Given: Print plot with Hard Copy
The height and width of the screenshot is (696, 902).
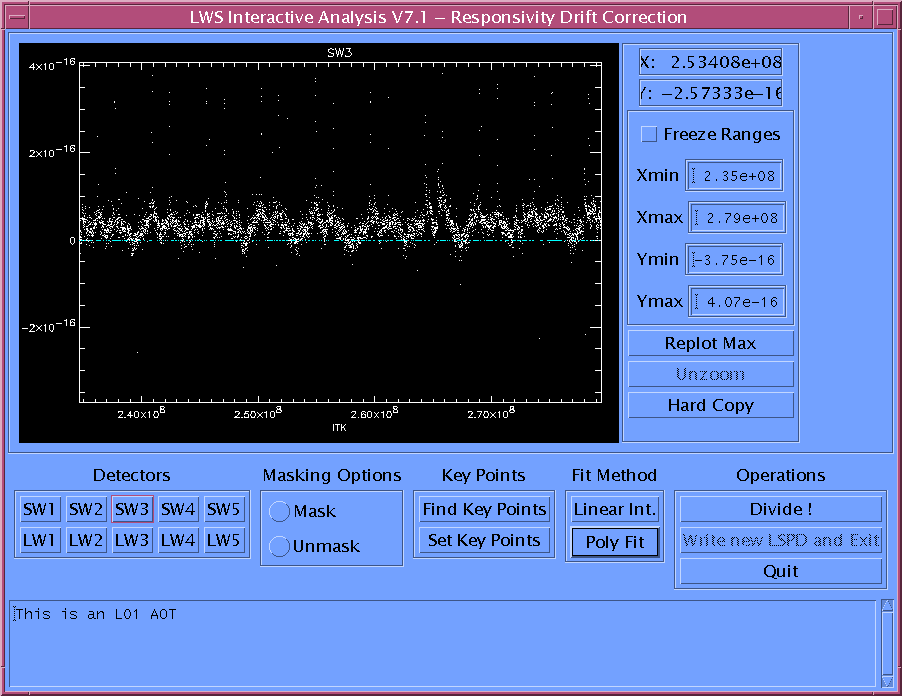Looking at the screenshot, I should (710, 405).
